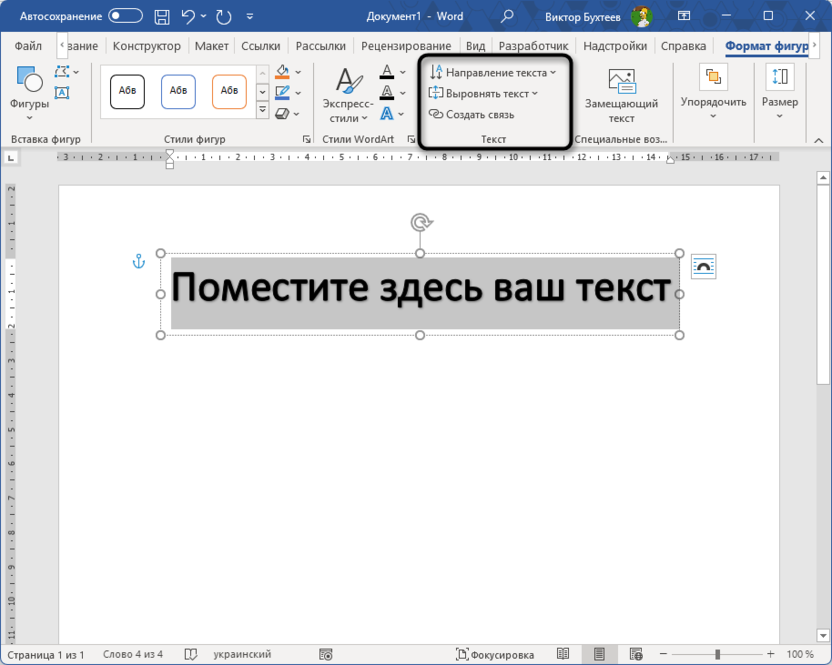Select the orange-outlined shape style preset

(x=229, y=91)
